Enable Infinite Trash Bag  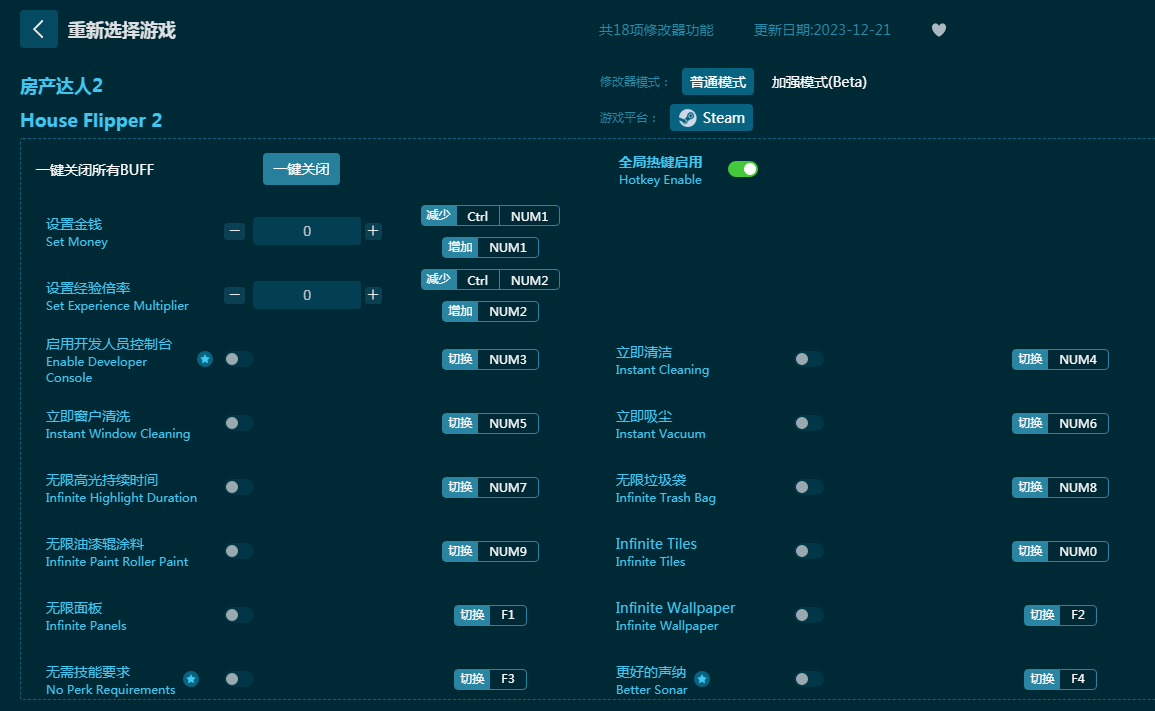809,487
